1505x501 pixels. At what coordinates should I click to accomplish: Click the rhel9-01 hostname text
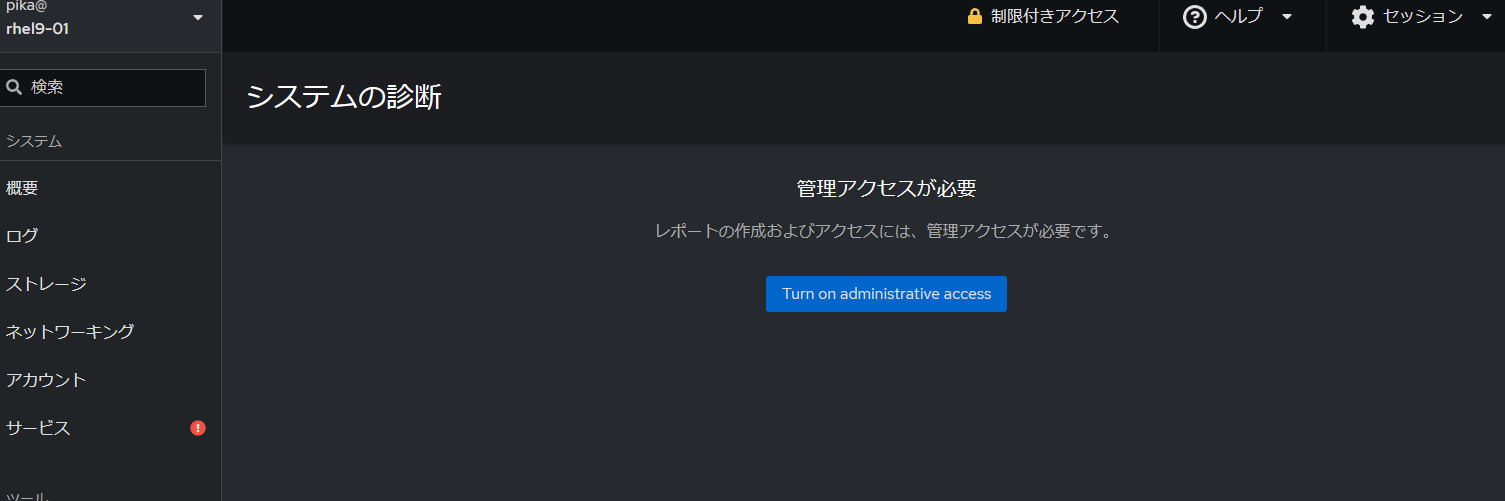tap(37, 28)
